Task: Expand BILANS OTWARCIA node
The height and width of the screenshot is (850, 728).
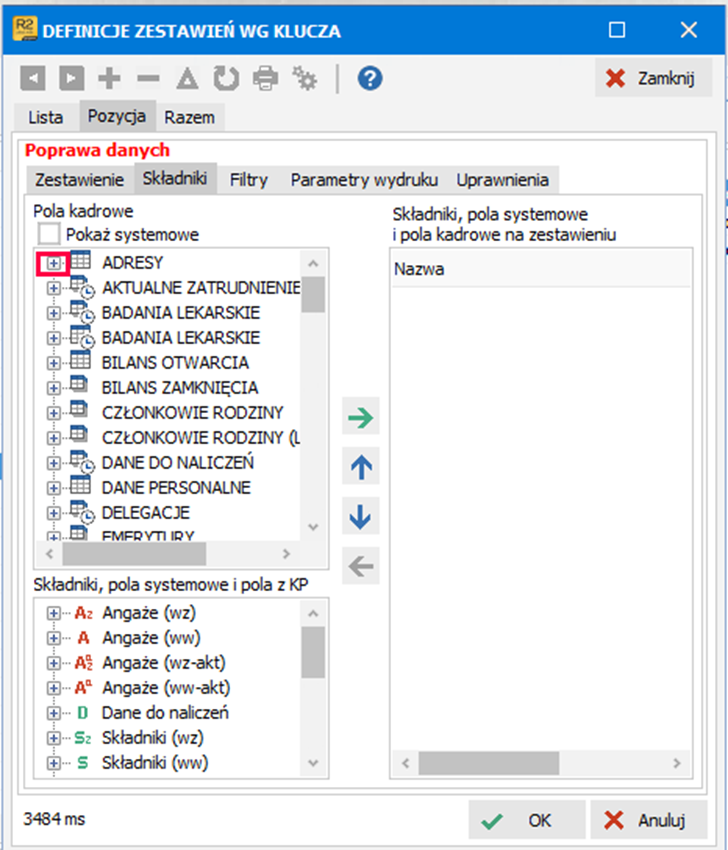Action: point(53,363)
